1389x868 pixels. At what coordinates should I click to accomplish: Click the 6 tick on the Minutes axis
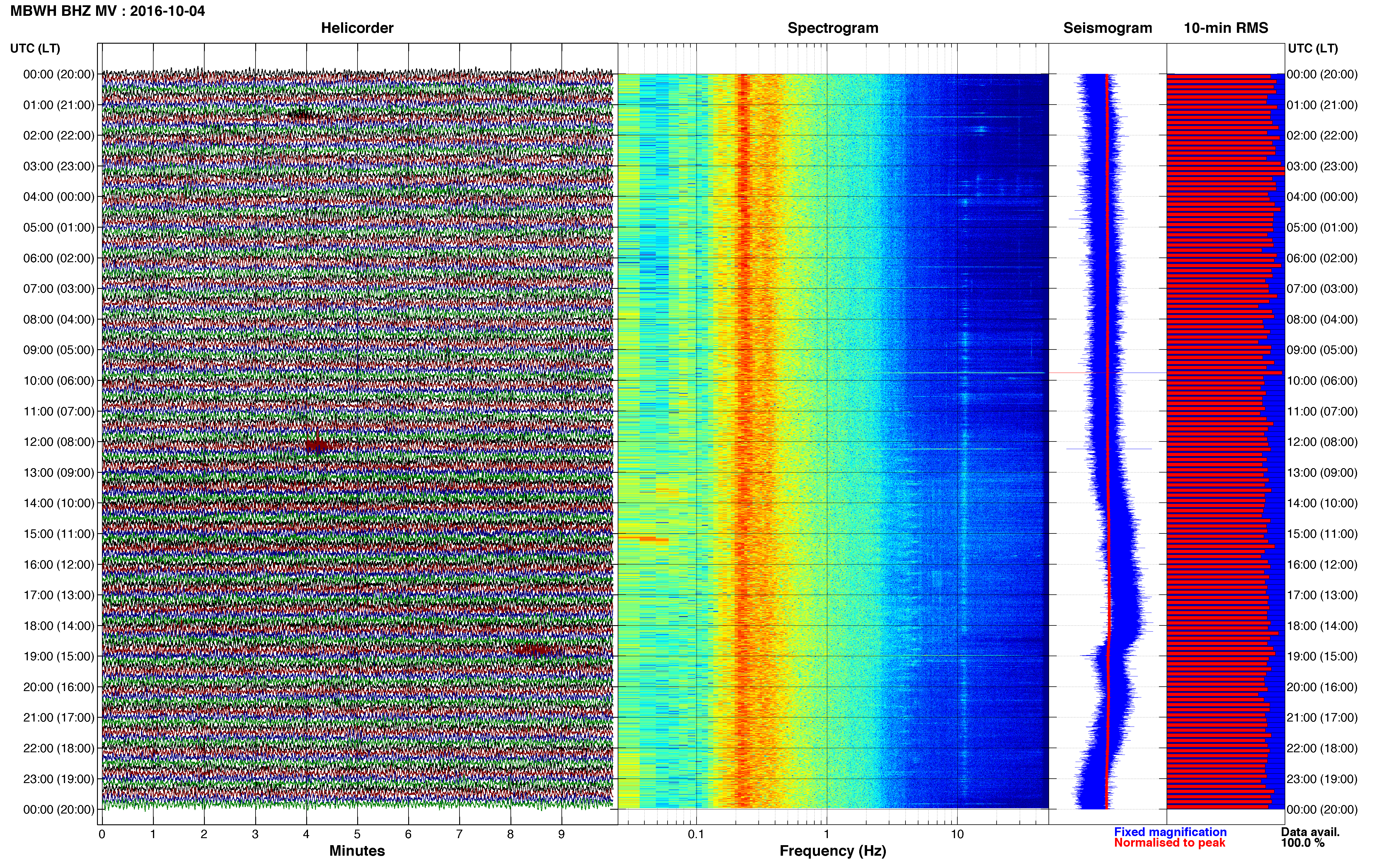[x=408, y=834]
